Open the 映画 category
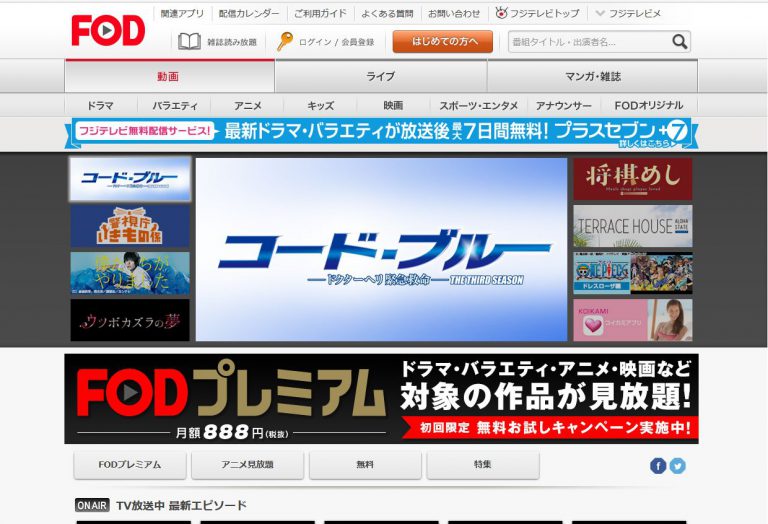768x524 pixels. (393, 105)
